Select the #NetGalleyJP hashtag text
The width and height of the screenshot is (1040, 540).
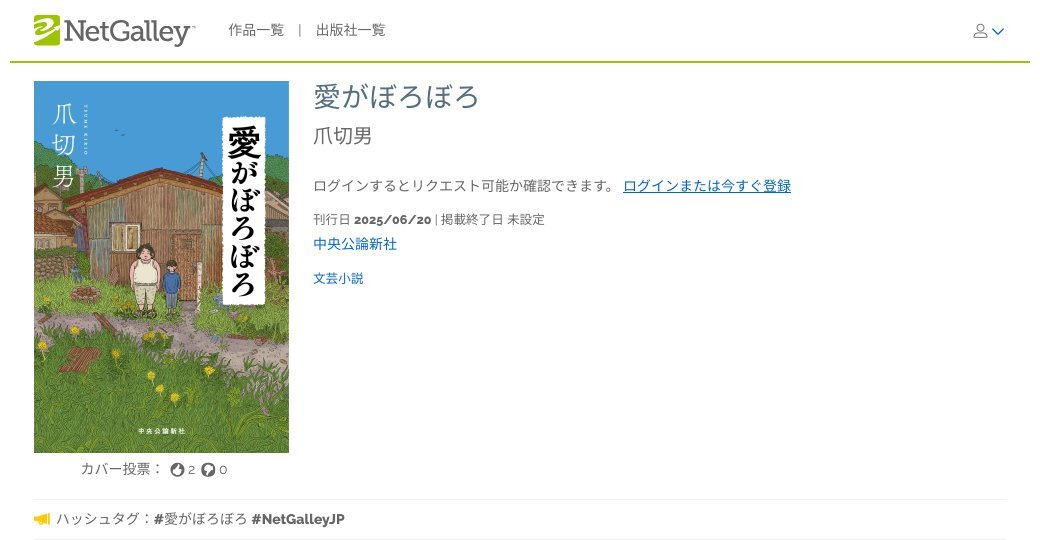pyautogui.click(x=298, y=519)
